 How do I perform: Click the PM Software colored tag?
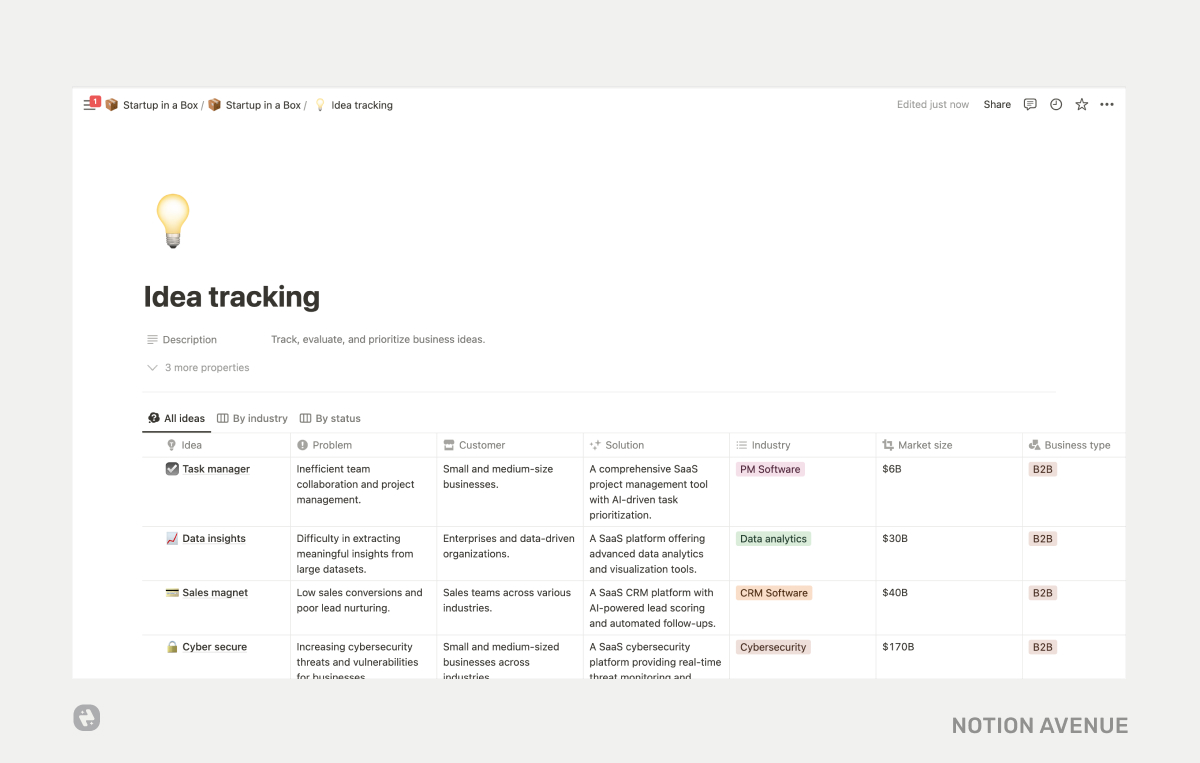pyautogui.click(x=769, y=468)
